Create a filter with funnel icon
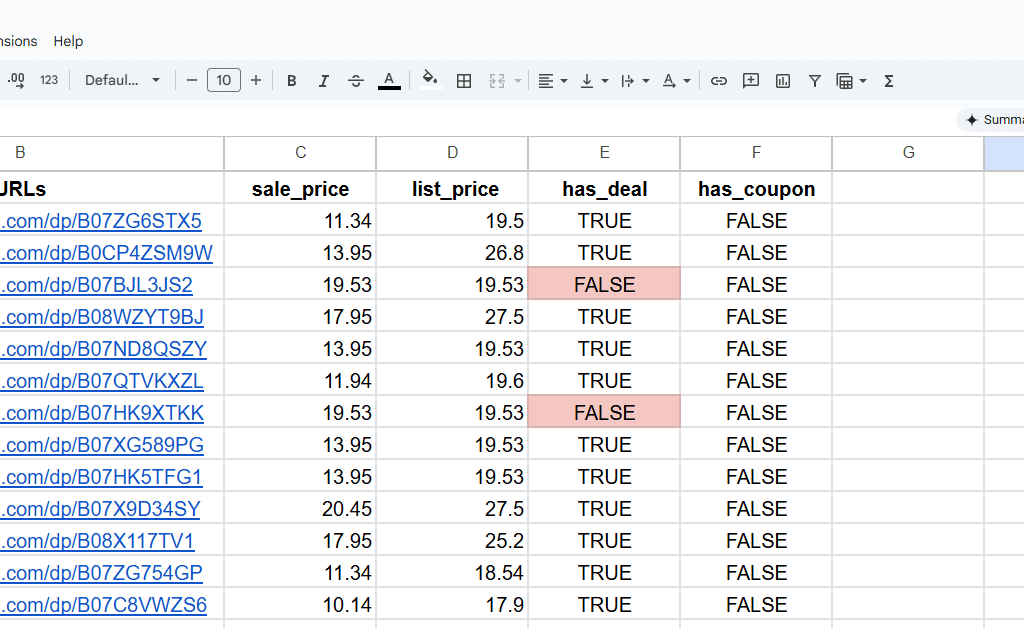Viewport: 1024px width, 628px height. [815, 81]
